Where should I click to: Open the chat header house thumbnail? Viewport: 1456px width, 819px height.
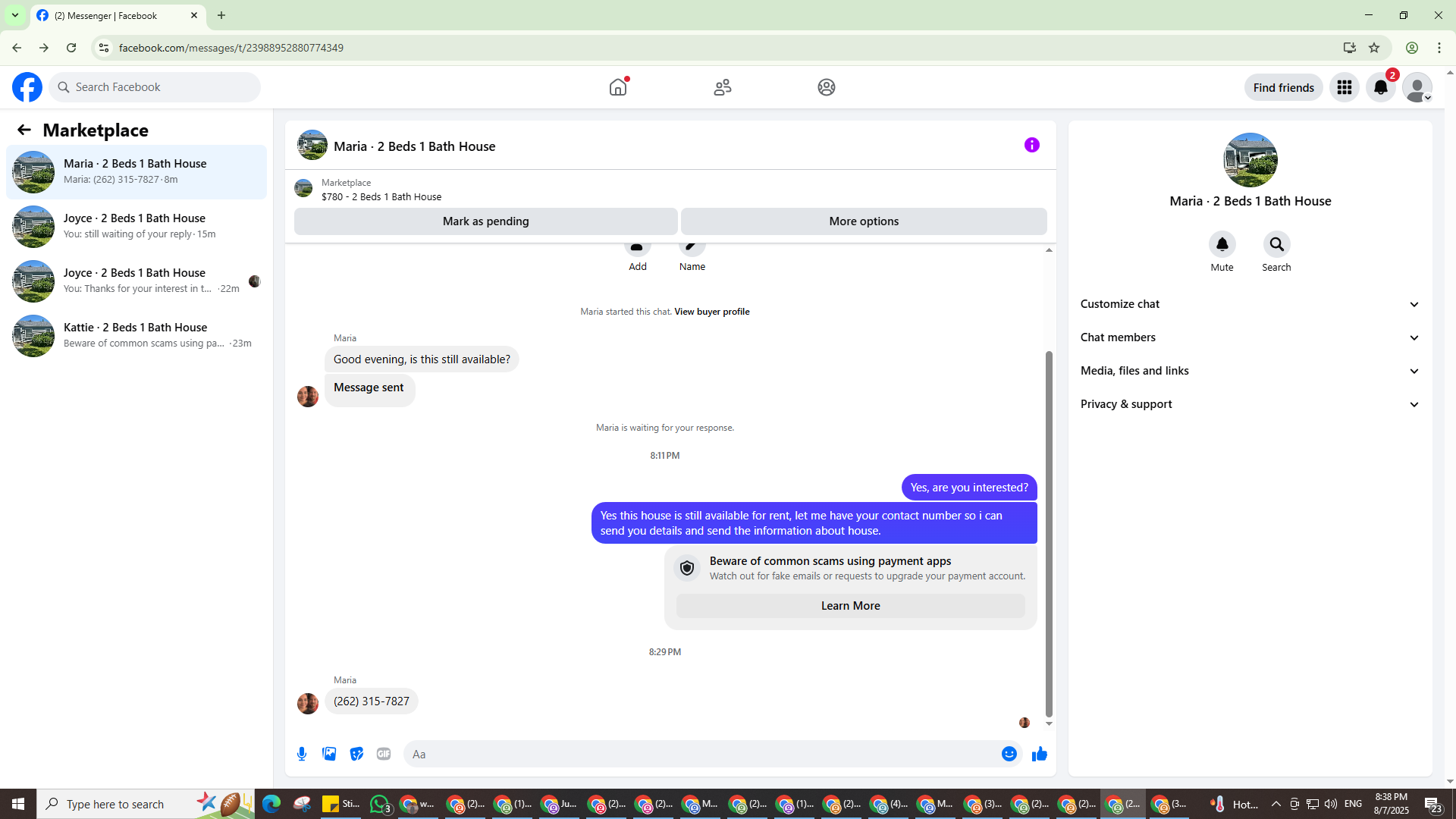[312, 145]
